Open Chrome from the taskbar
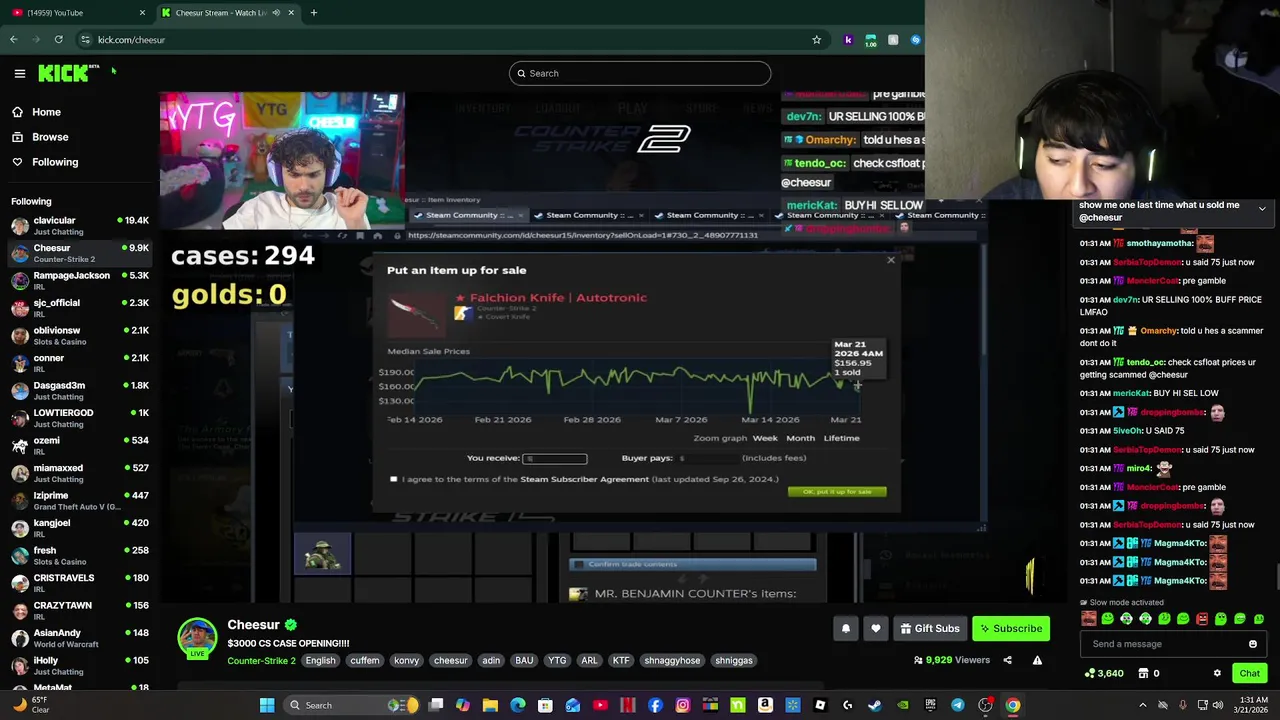Image resolution: width=1280 pixels, height=720 pixels. point(1013,705)
